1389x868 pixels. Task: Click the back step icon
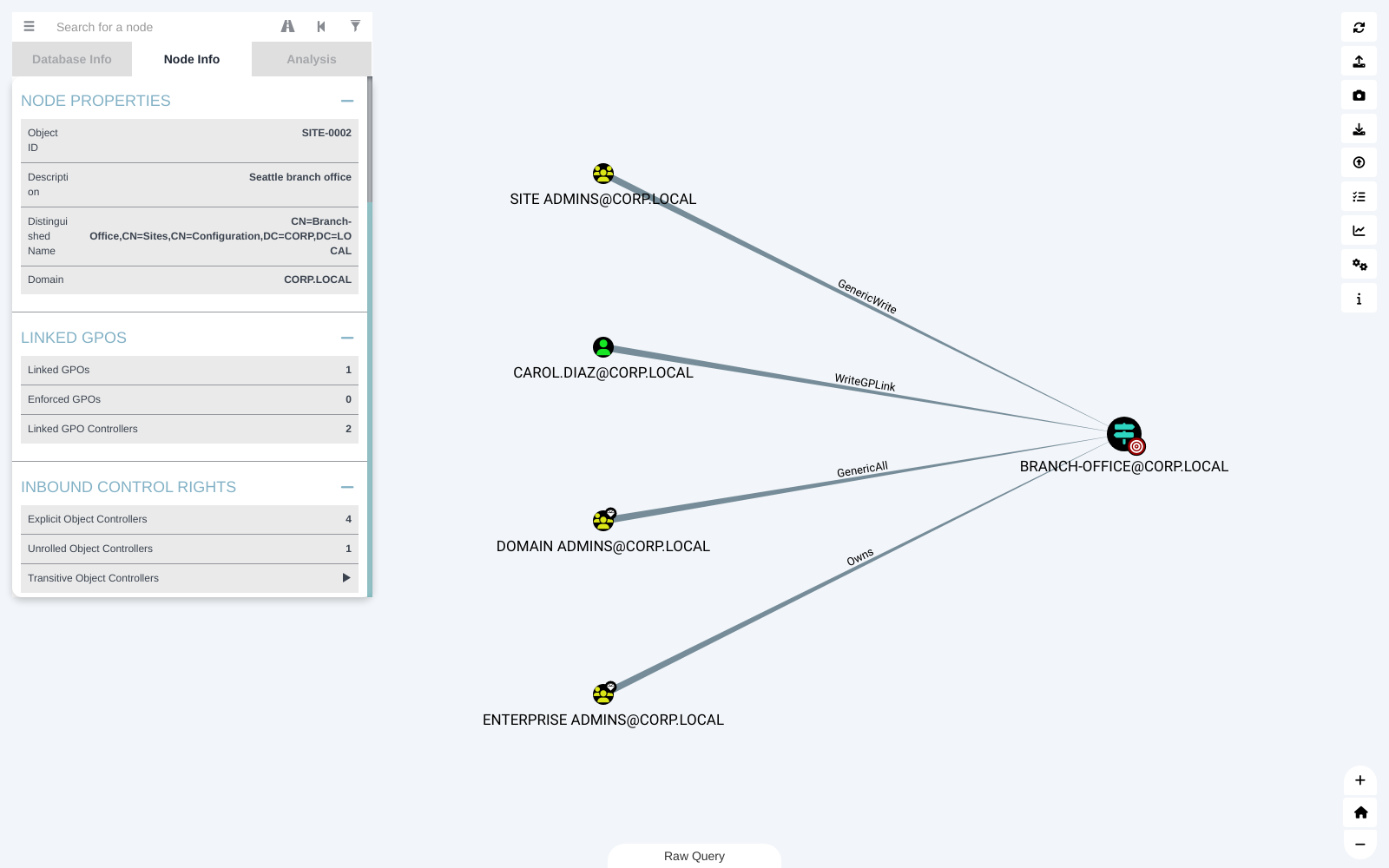coord(321,27)
